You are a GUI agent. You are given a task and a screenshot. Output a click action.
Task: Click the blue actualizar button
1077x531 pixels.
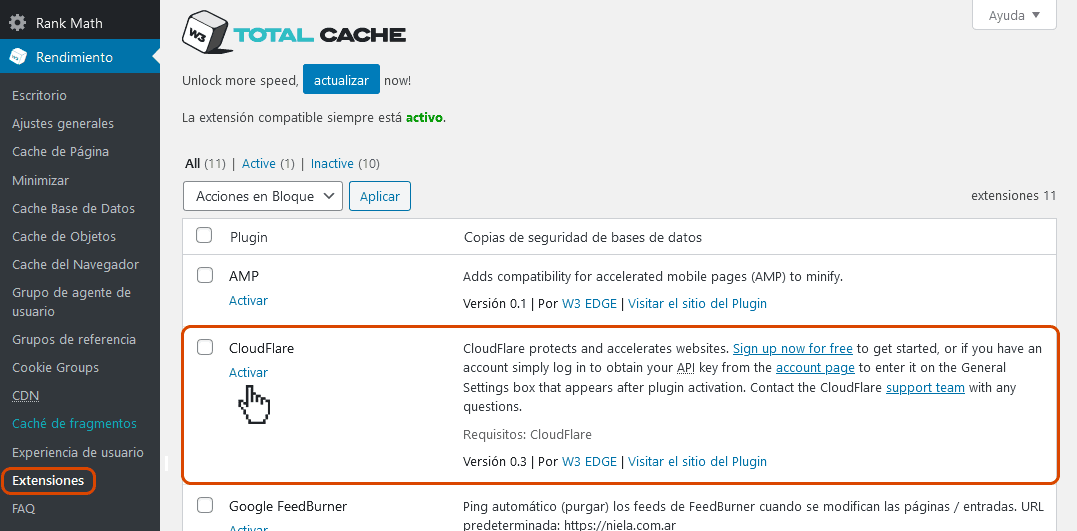pos(341,80)
